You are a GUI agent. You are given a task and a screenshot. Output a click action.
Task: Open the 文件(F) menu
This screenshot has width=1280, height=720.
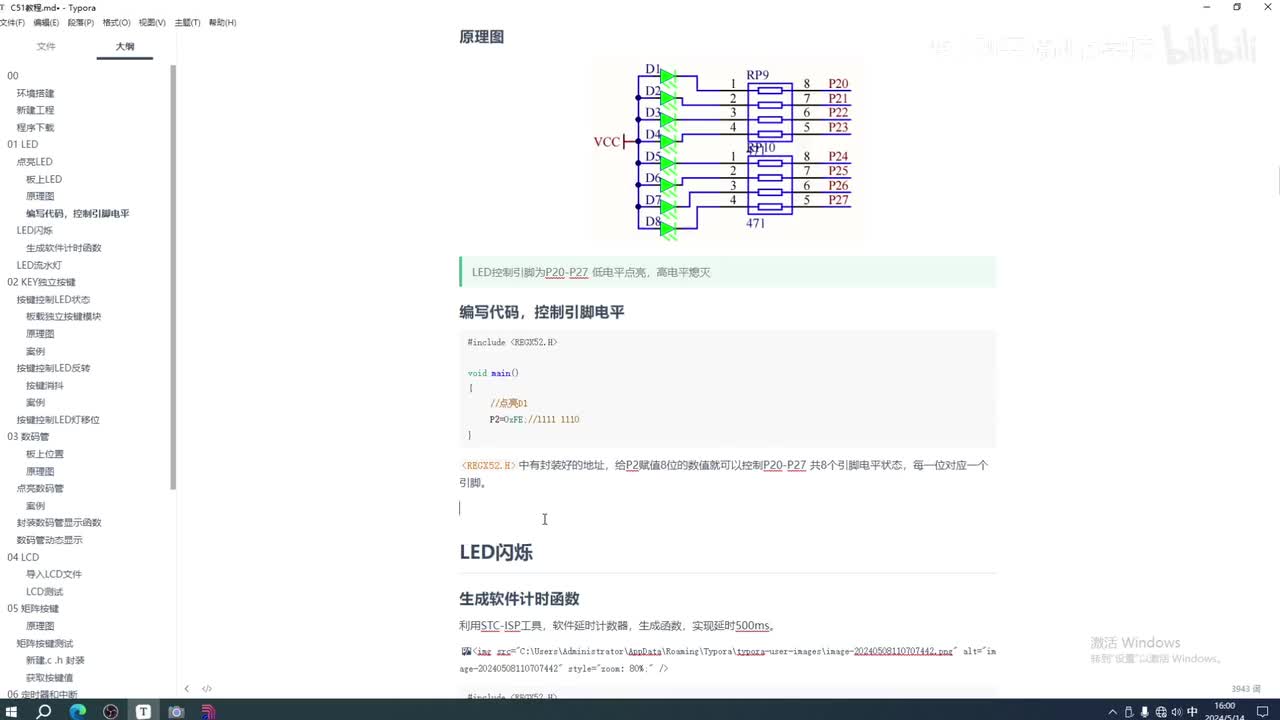(x=12, y=22)
